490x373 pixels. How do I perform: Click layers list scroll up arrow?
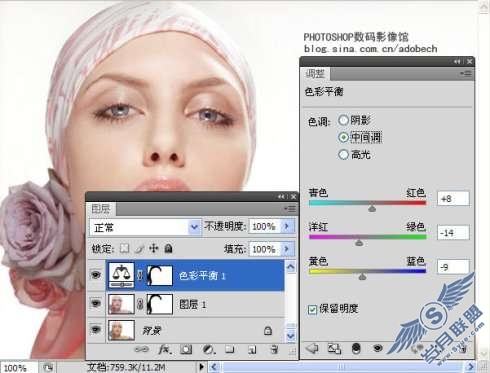291,267
